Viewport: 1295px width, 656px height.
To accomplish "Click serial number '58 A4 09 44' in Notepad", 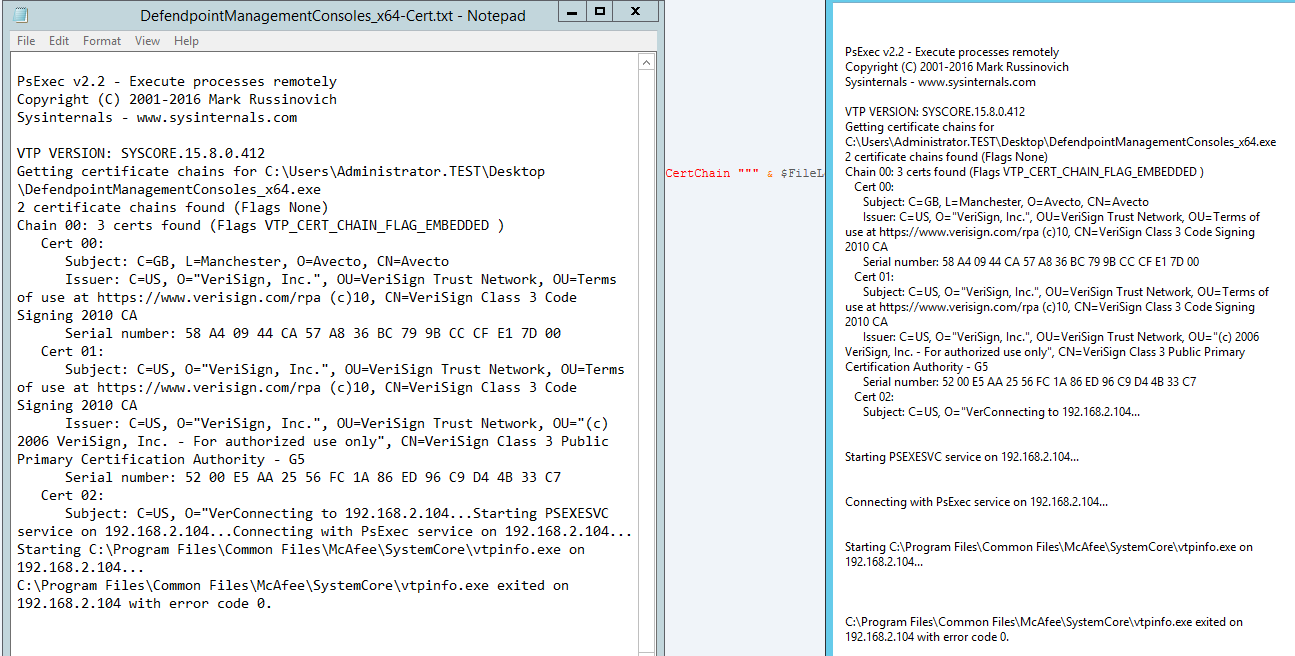I will (x=313, y=334).
